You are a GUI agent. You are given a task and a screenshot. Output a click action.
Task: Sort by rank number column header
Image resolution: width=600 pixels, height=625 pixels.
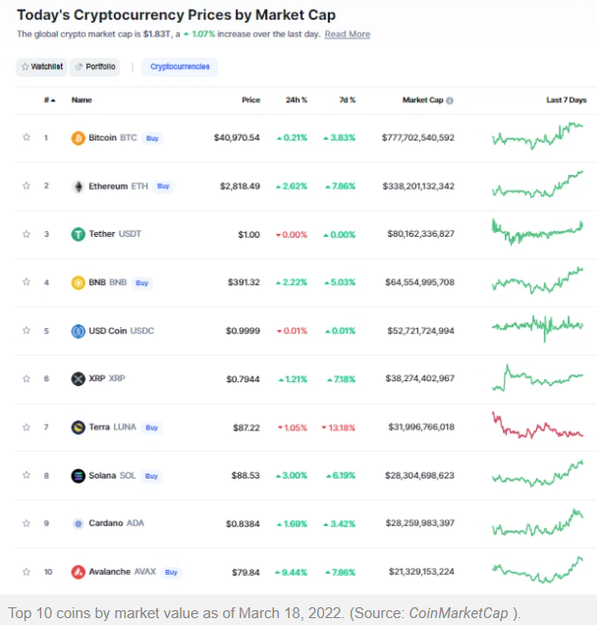click(48, 100)
